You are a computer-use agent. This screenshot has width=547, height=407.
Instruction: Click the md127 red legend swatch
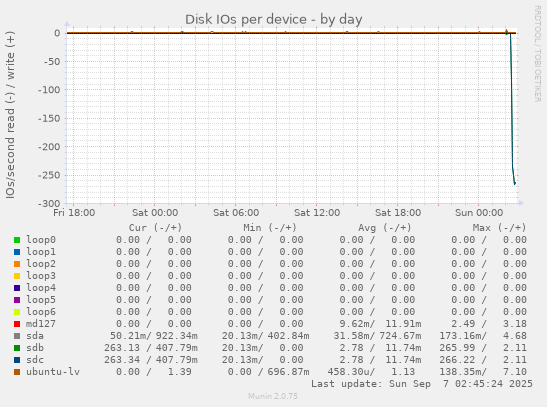17,324
